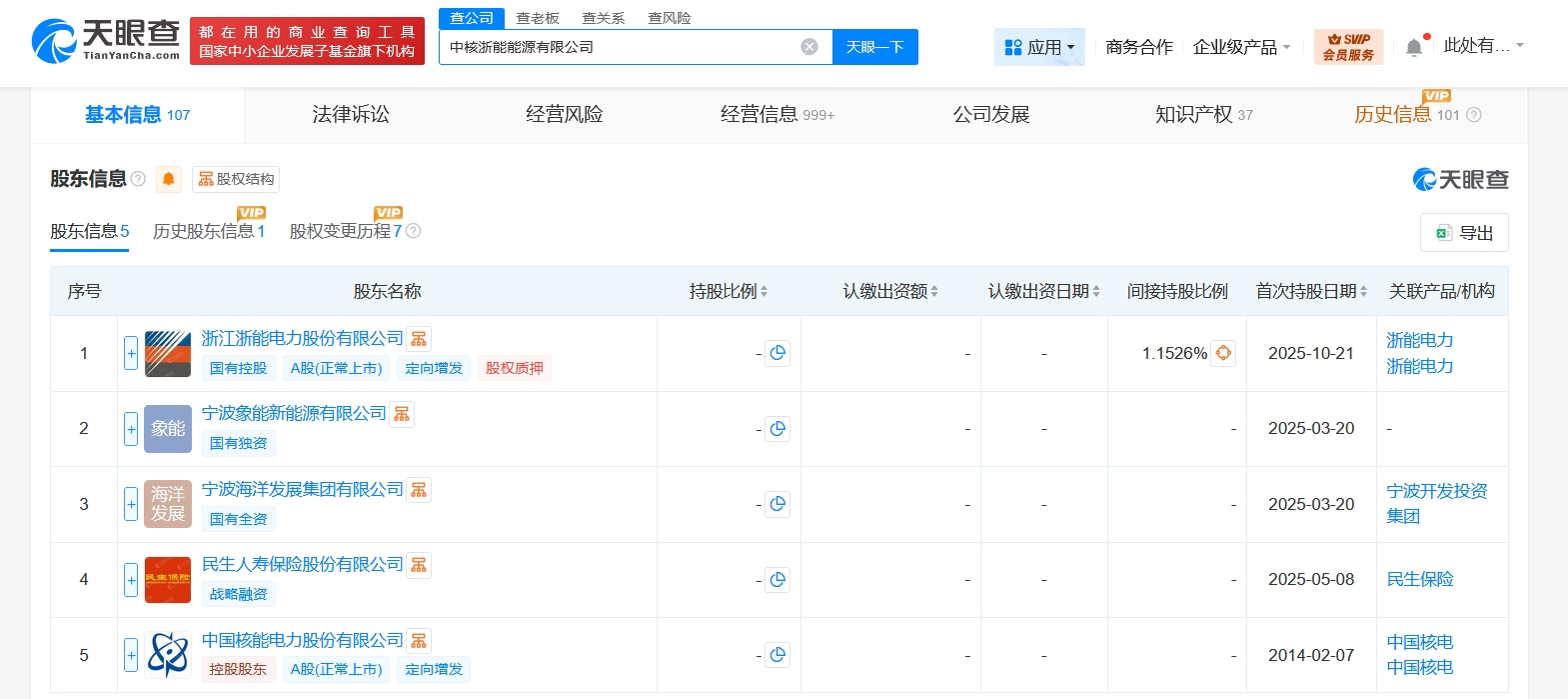
Task: Open pie chart icon for 浙江浙能电力 row
Action: tap(778, 353)
